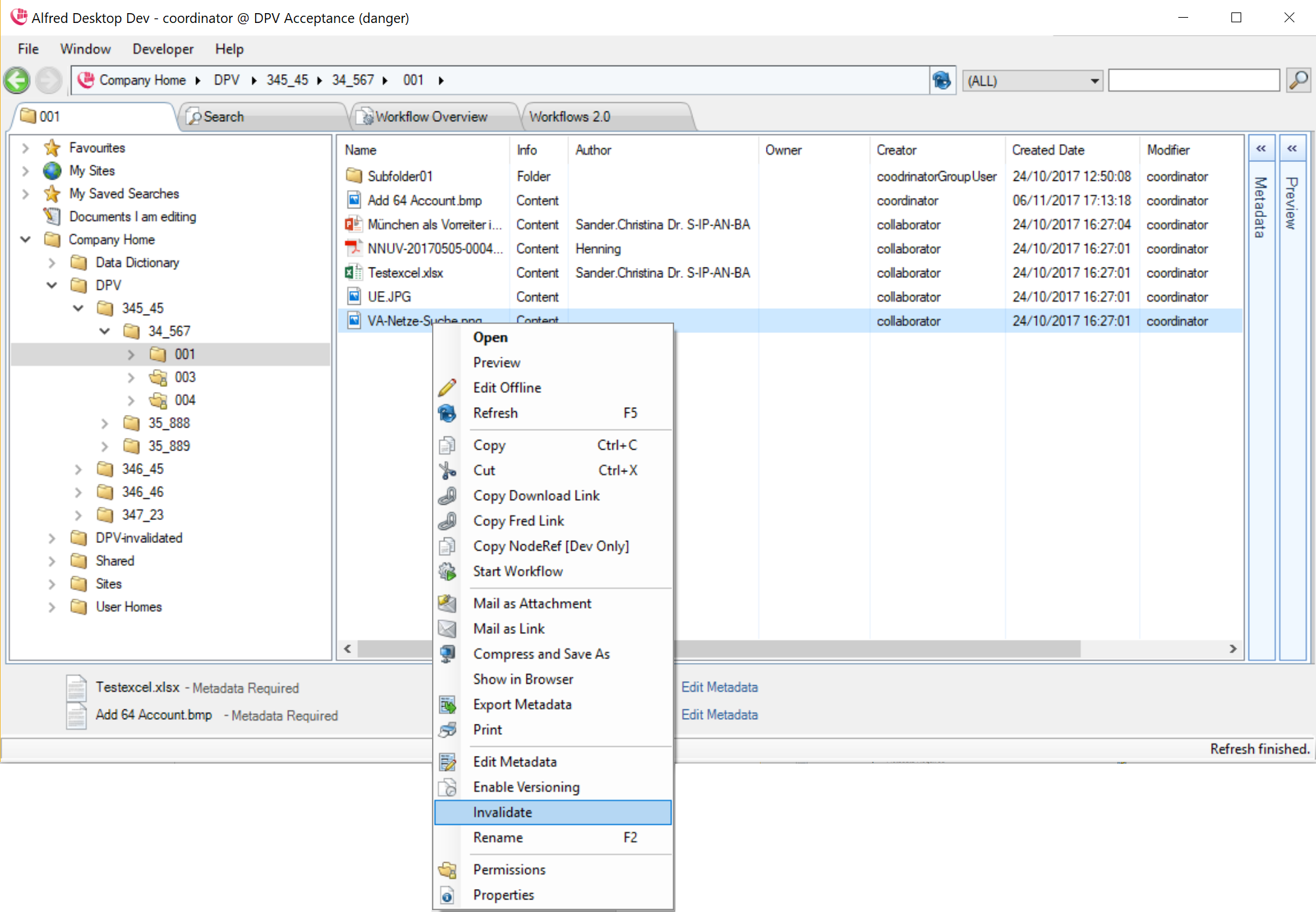This screenshot has width=1316, height=912.
Task: Click the Company Home breadcrumb icon
Action: pos(86,80)
